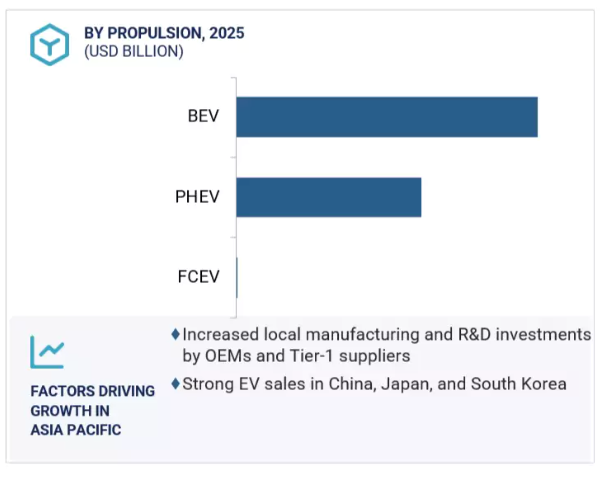Click the first diamond bullet marker
The height and width of the screenshot is (481, 607).
coord(176,334)
